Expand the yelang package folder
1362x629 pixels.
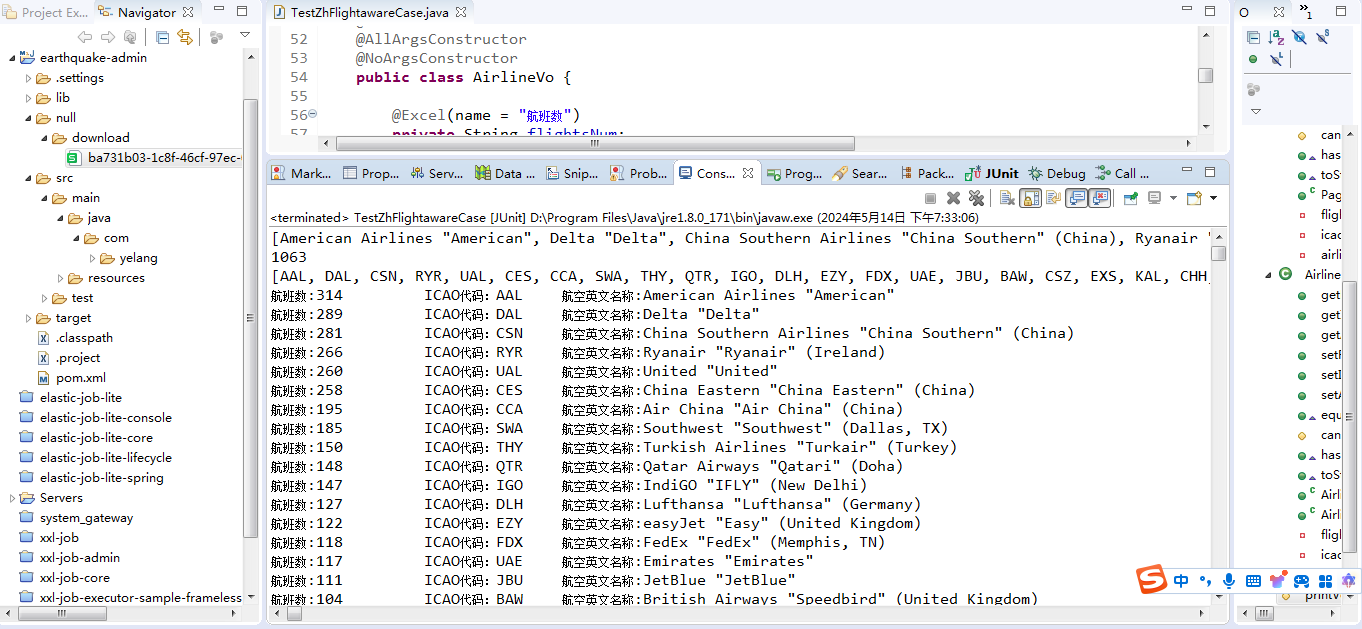click(92, 258)
